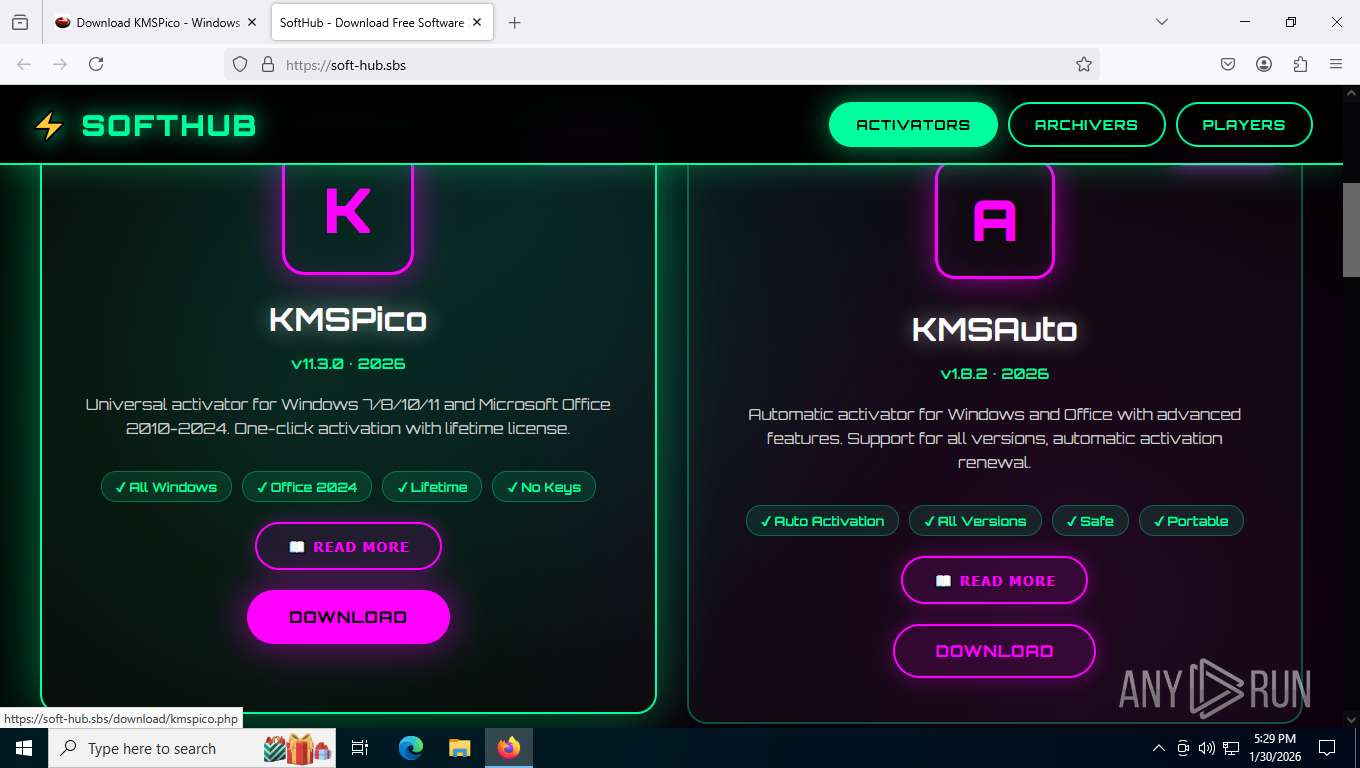Viewport: 1360px width, 768px height.
Task: Click the scrollbar down arrow
Action: [1351, 719]
